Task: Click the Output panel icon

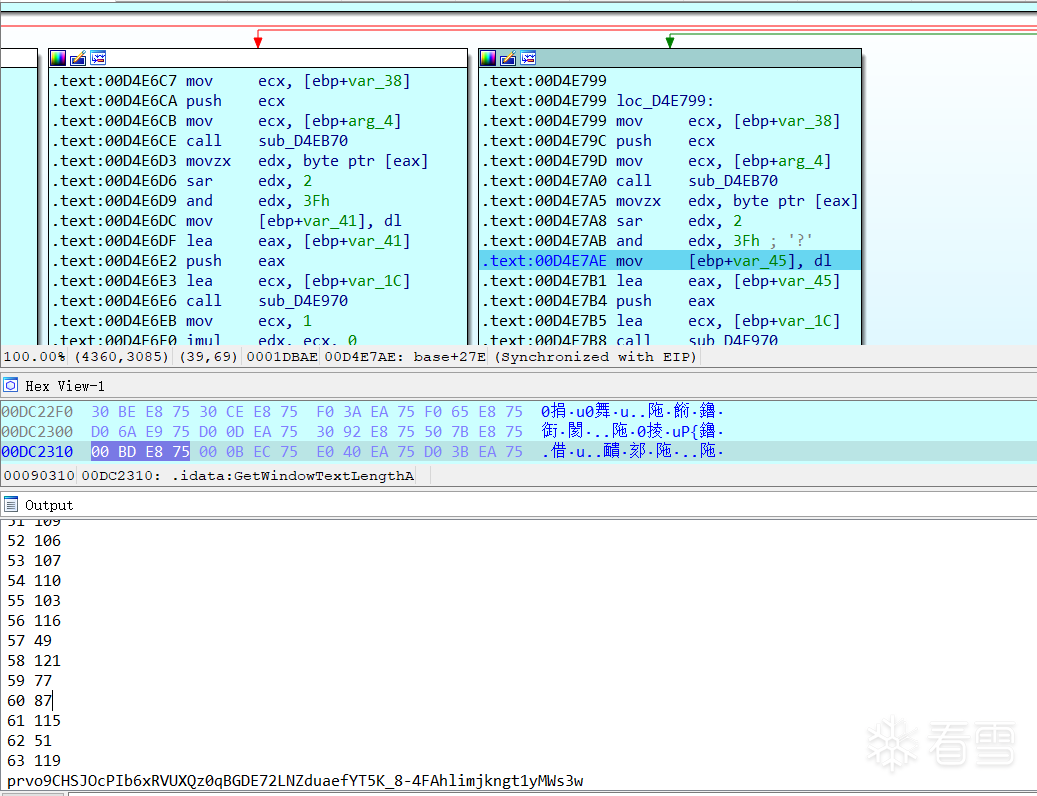Action: click(x=11, y=504)
